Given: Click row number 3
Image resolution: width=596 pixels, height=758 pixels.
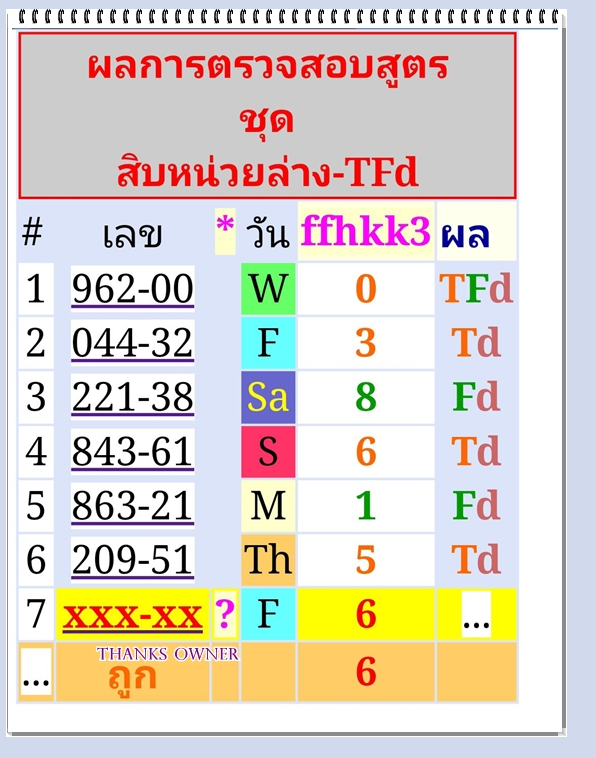Looking at the screenshot, I should pos(36,397).
